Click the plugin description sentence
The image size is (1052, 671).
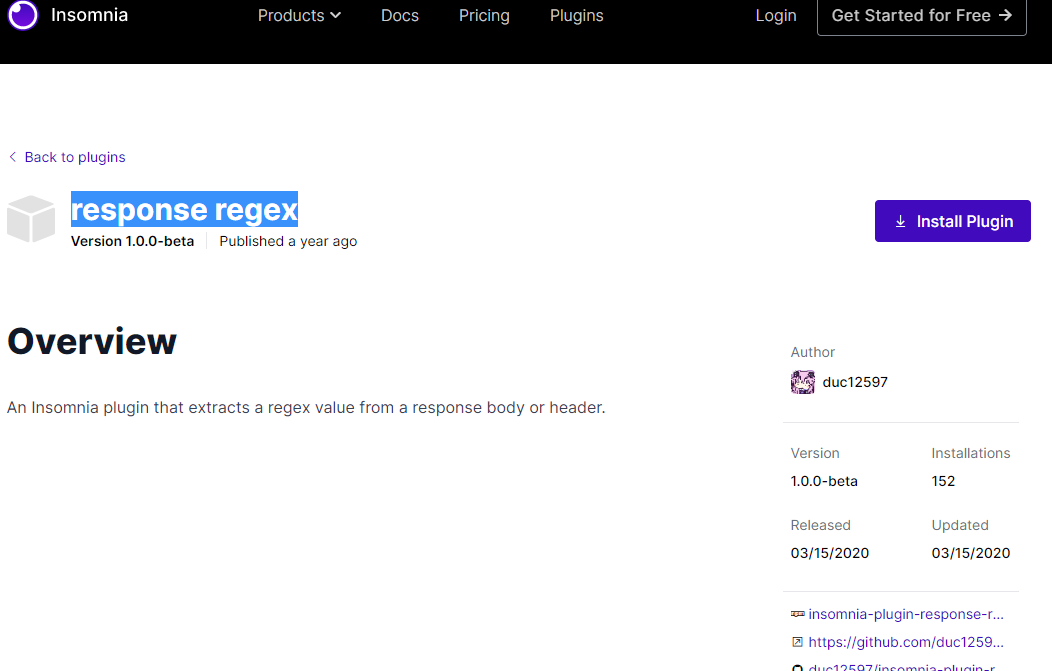tap(306, 407)
